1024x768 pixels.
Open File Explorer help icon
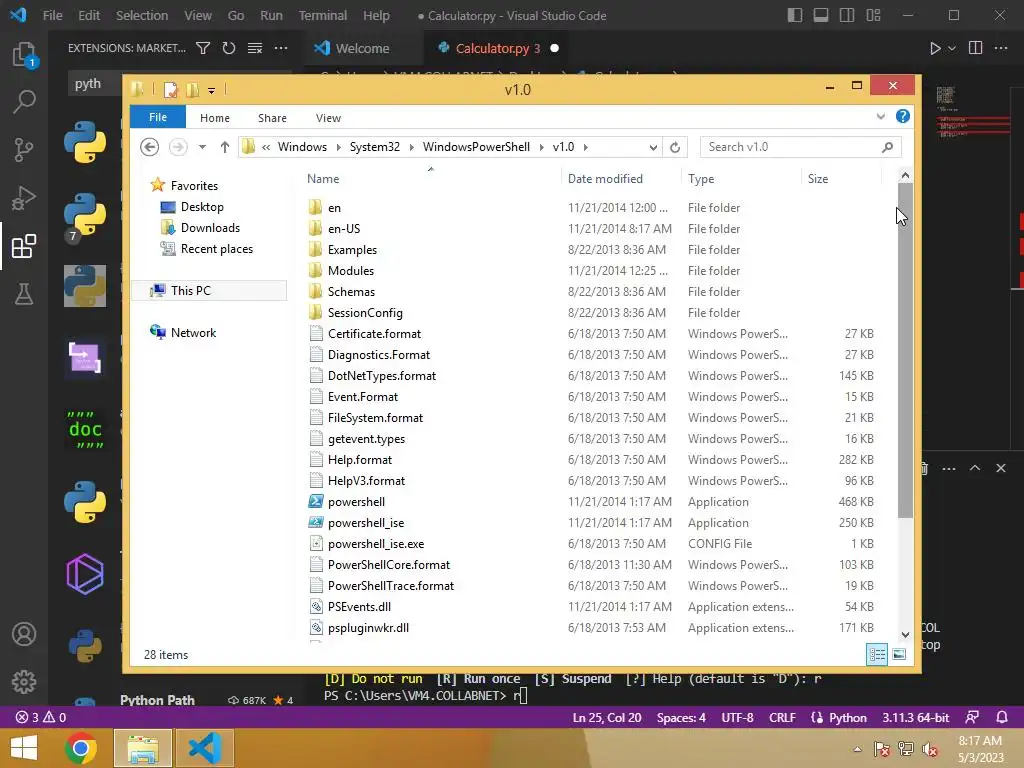(x=903, y=116)
